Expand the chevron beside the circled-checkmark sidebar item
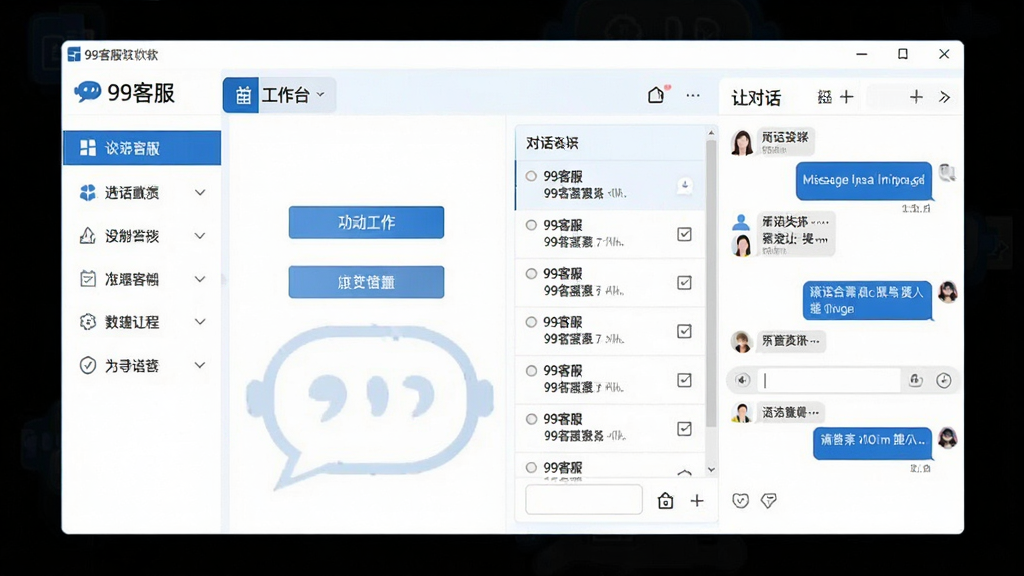1024x576 pixels. 200,365
